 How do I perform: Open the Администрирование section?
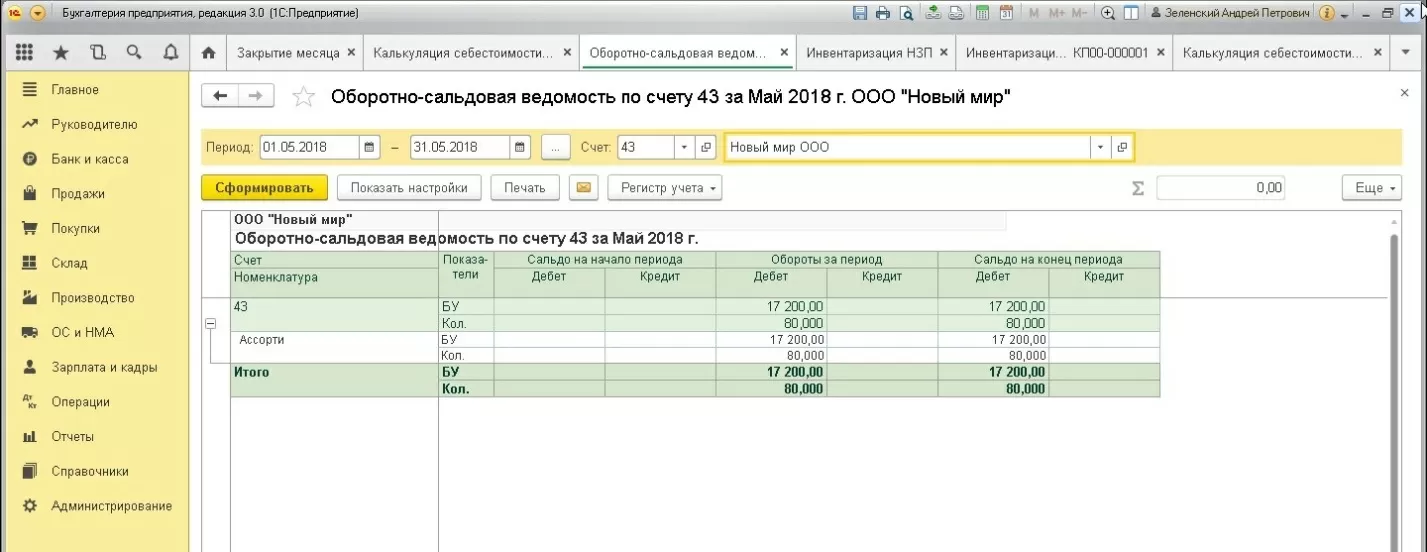point(111,506)
